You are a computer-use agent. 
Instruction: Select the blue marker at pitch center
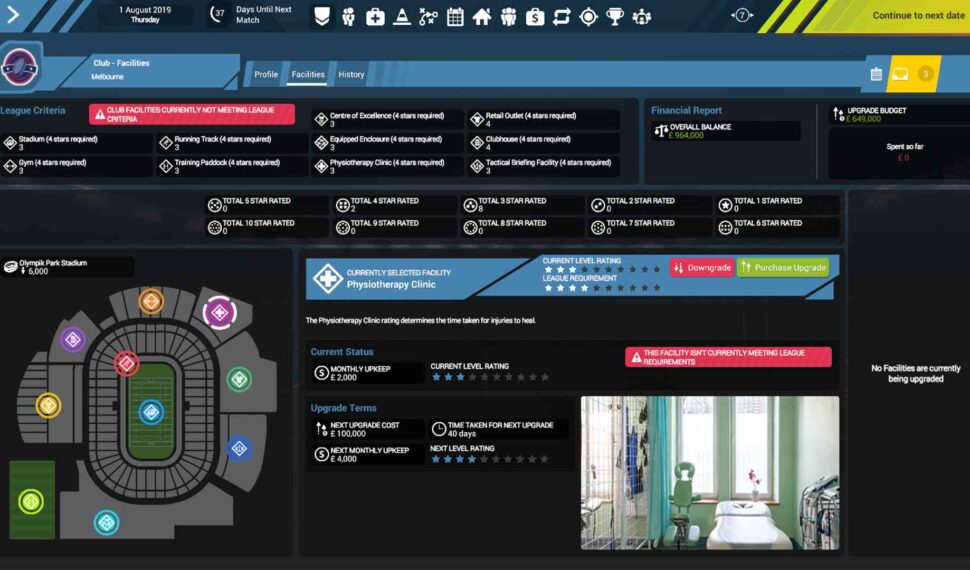pos(151,411)
